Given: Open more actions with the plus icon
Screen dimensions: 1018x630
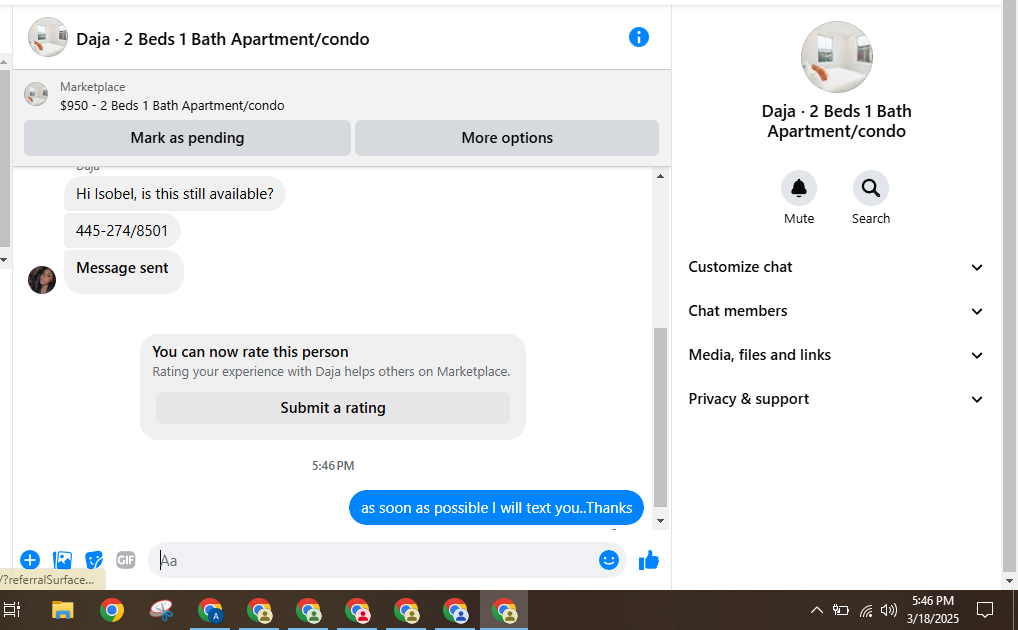Looking at the screenshot, I should click(x=30, y=560).
